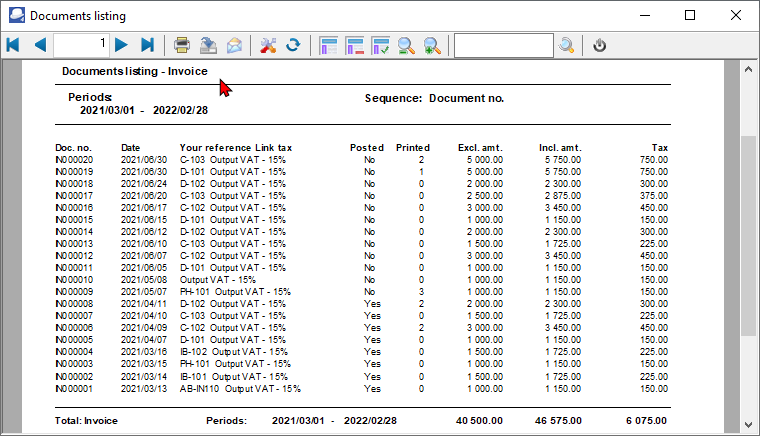Image resolution: width=760 pixels, height=436 pixels.
Task: Minimize the Documents listing window
Action: (x=645, y=15)
